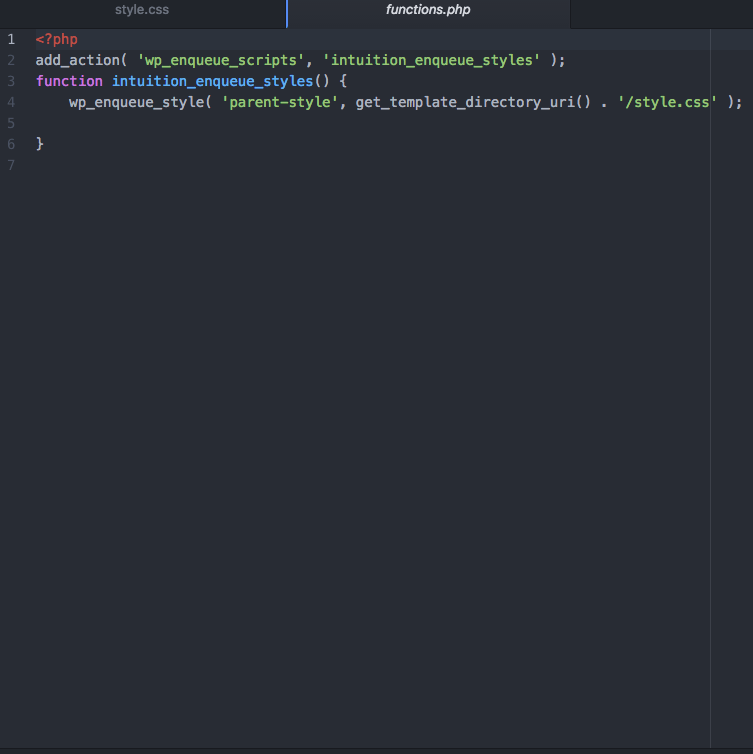Click line number 4 in gutter
Viewport: 753px width, 754px height.
[11, 102]
